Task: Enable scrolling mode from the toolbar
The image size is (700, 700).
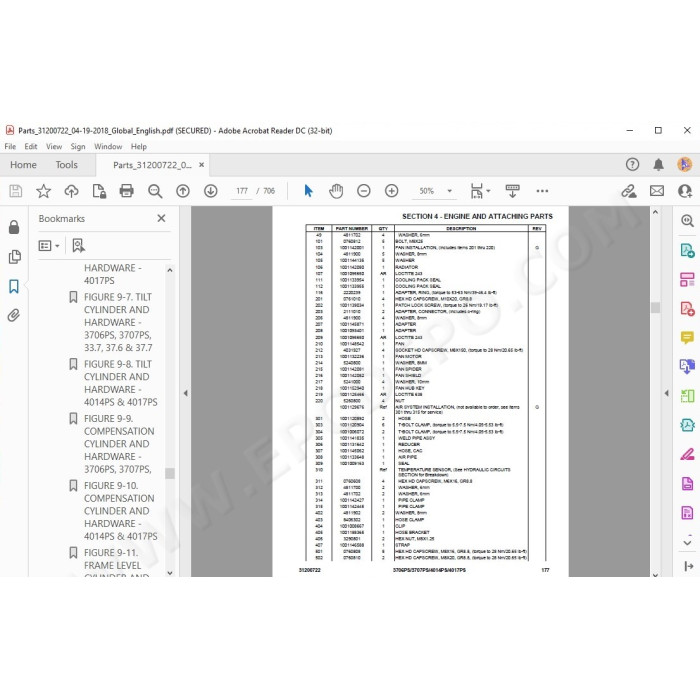Action: click(512, 191)
